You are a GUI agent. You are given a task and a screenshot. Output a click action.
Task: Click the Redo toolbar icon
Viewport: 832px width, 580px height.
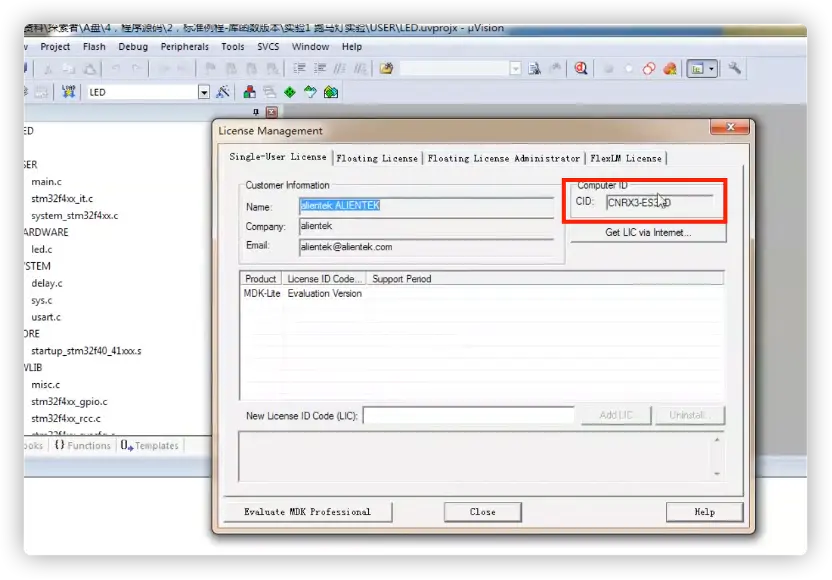pos(136,68)
